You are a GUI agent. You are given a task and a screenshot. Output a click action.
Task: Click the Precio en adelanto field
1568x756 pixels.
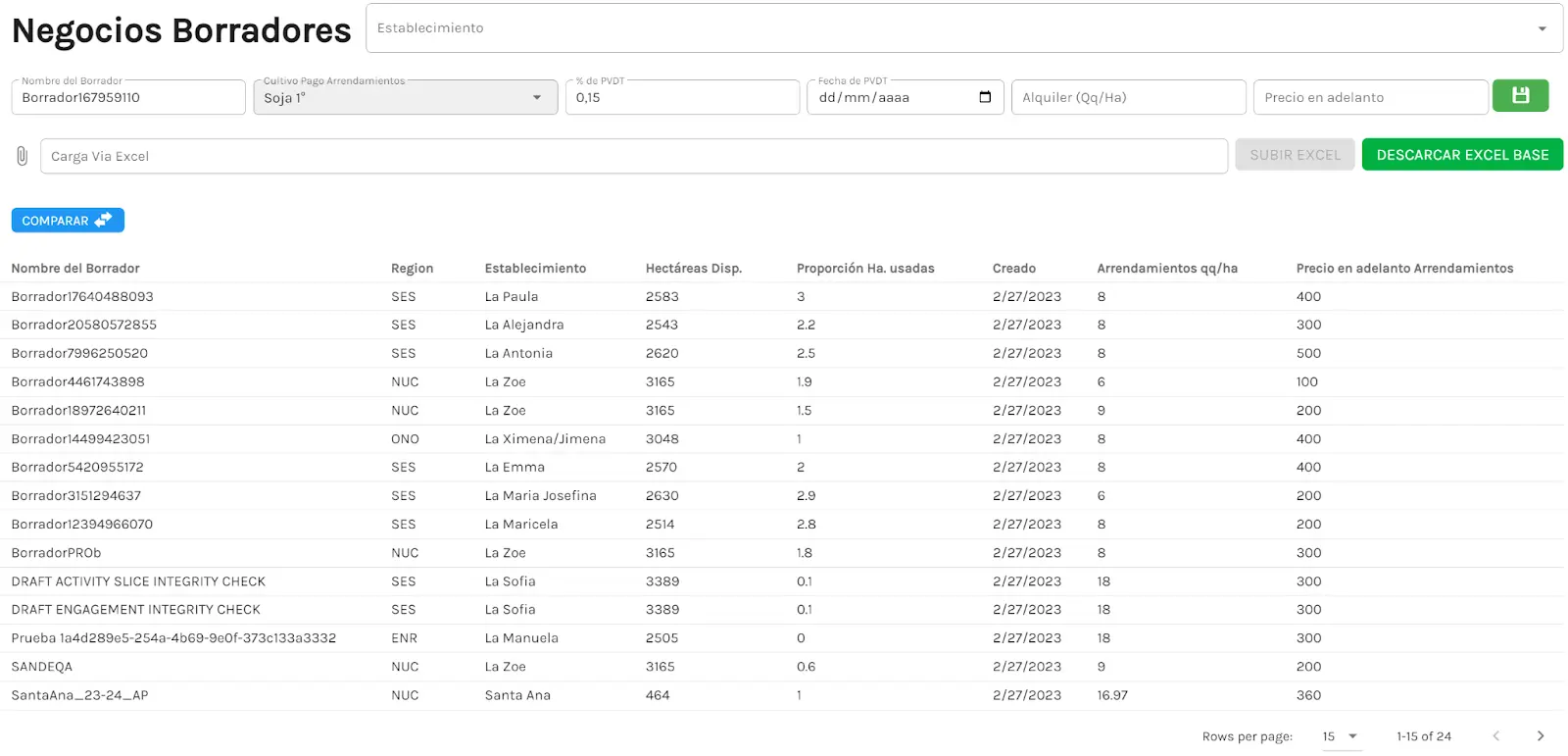(x=1369, y=98)
